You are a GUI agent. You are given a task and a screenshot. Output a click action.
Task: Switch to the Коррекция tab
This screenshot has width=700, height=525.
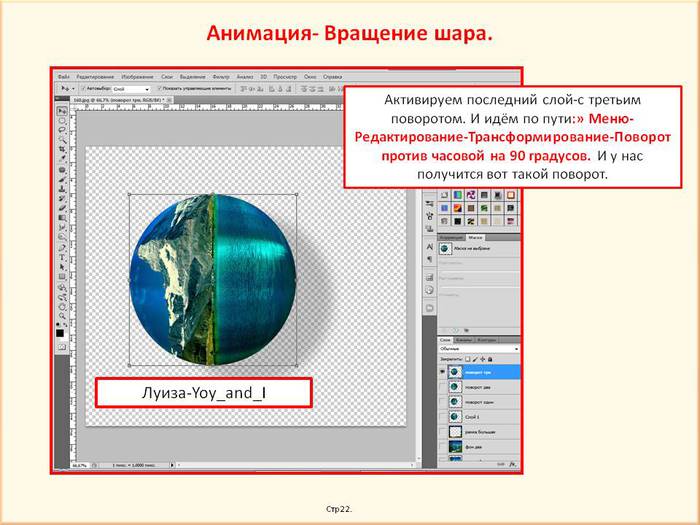451,238
